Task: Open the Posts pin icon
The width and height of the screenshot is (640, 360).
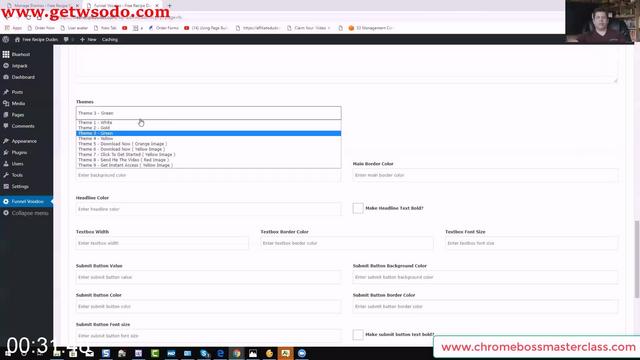Action: click(6, 92)
